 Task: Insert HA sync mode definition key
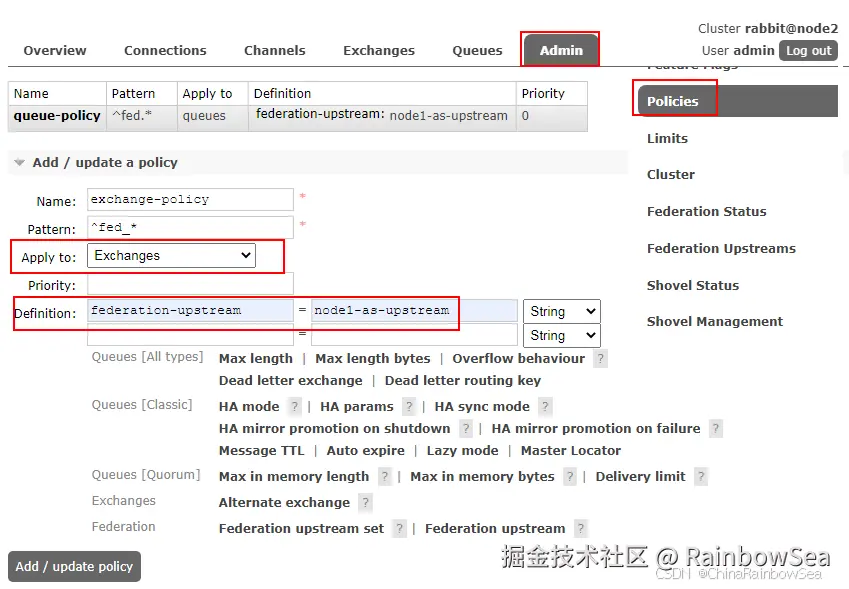tap(482, 407)
